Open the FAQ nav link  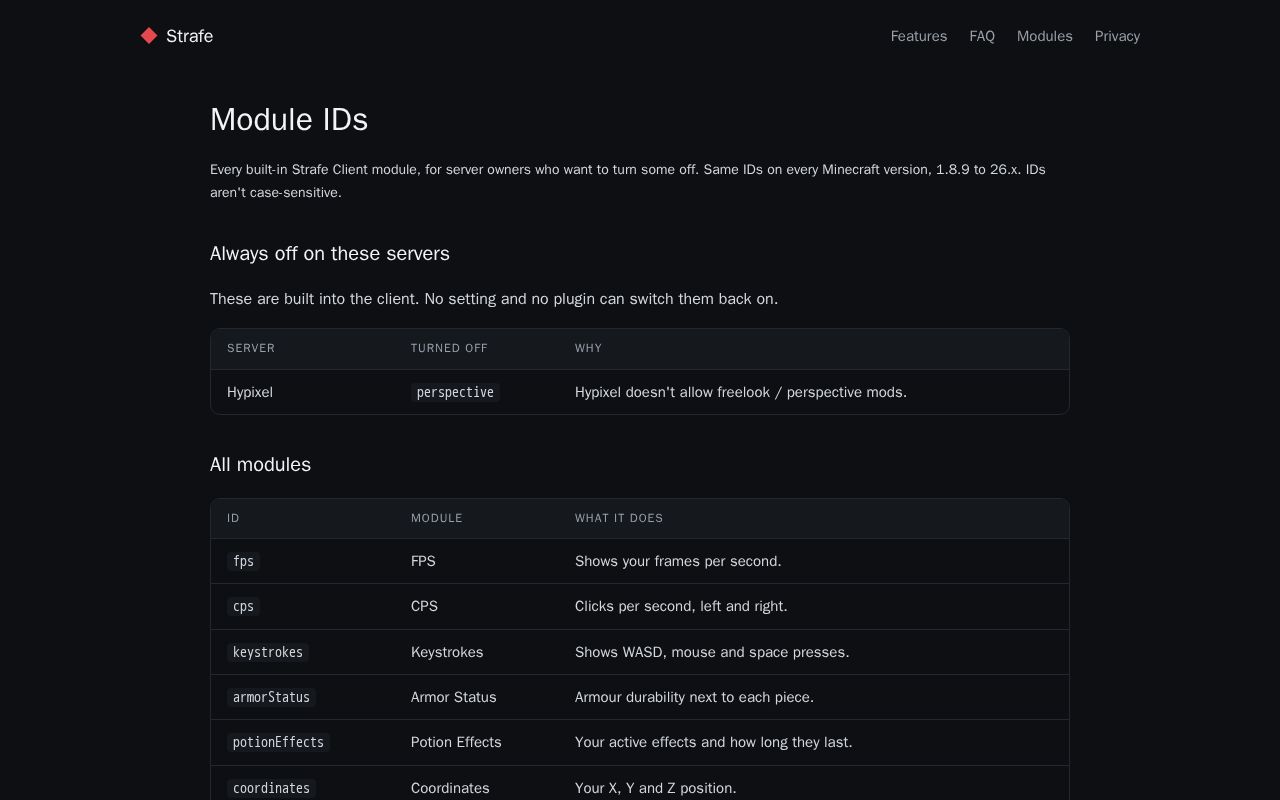(x=982, y=36)
